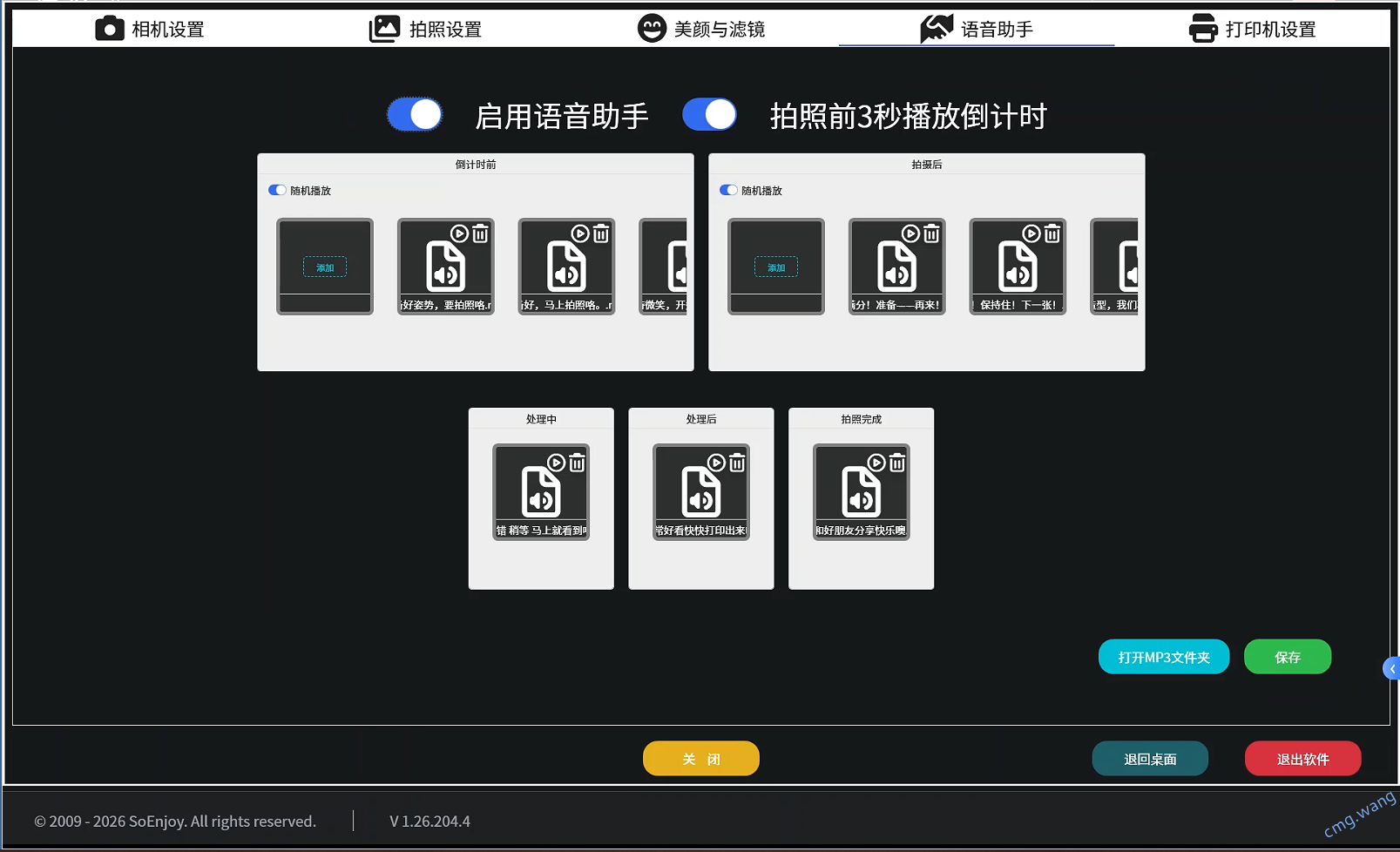The height and width of the screenshot is (852, 1400).
Task: Disable 随机播放 in the 拍摄后 panel
Action: 728,190
